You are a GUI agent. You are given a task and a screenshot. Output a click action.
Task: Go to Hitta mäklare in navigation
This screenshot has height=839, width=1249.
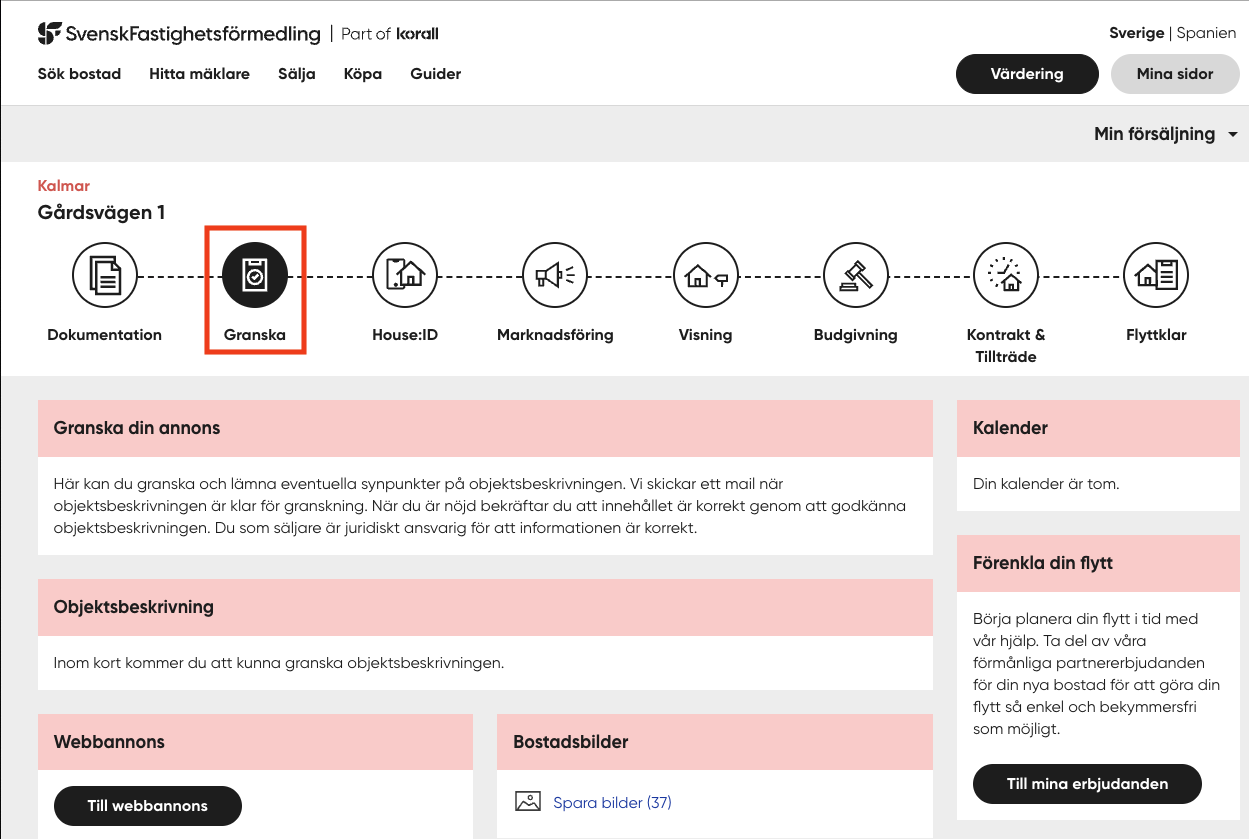point(199,74)
